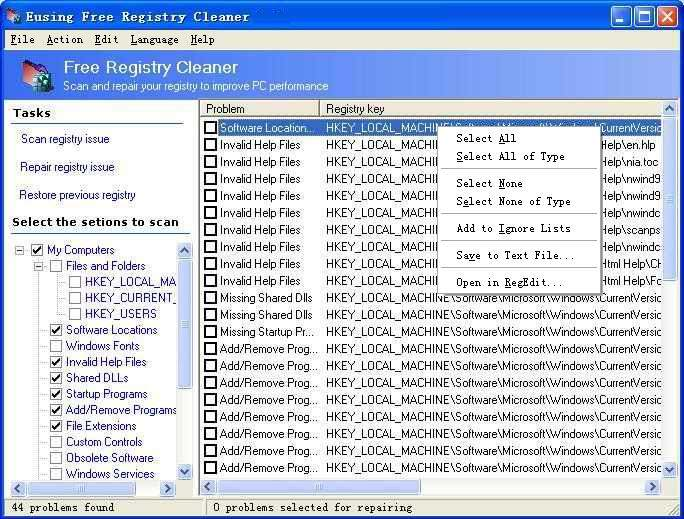Click tree panel vertical scrollbar thumb

tap(185, 324)
